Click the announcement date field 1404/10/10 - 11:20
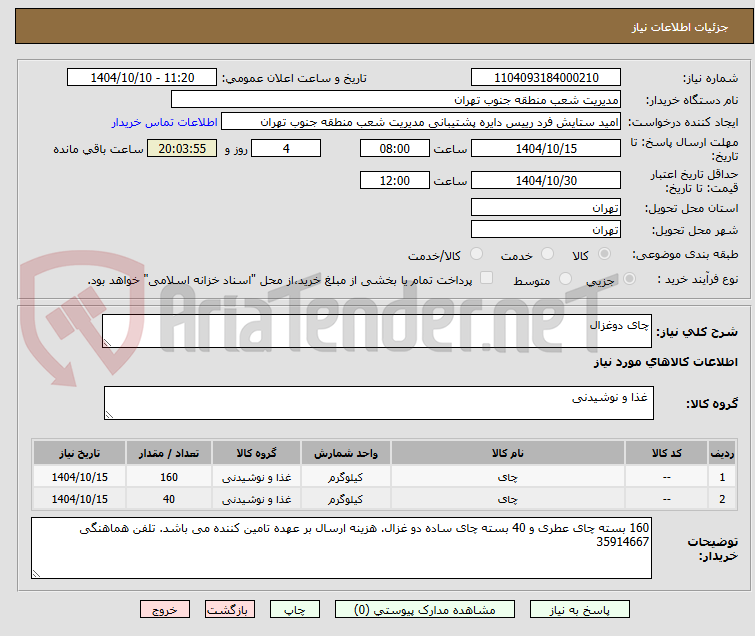This screenshot has height=636, width=755. tap(142, 78)
